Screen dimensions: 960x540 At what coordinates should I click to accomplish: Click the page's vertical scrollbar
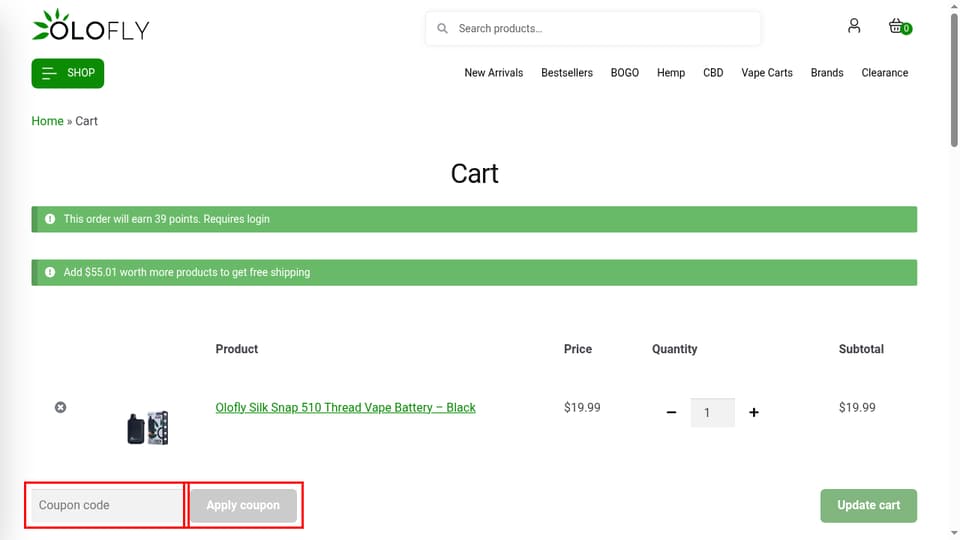(x=954, y=80)
